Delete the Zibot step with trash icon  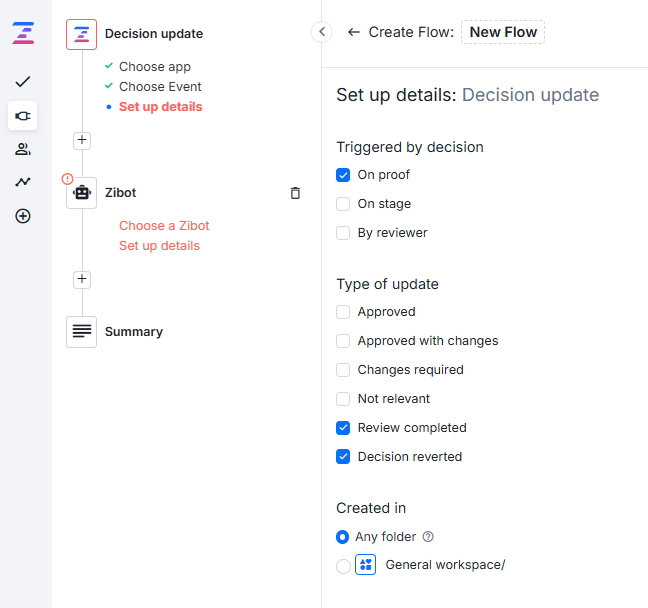295,193
